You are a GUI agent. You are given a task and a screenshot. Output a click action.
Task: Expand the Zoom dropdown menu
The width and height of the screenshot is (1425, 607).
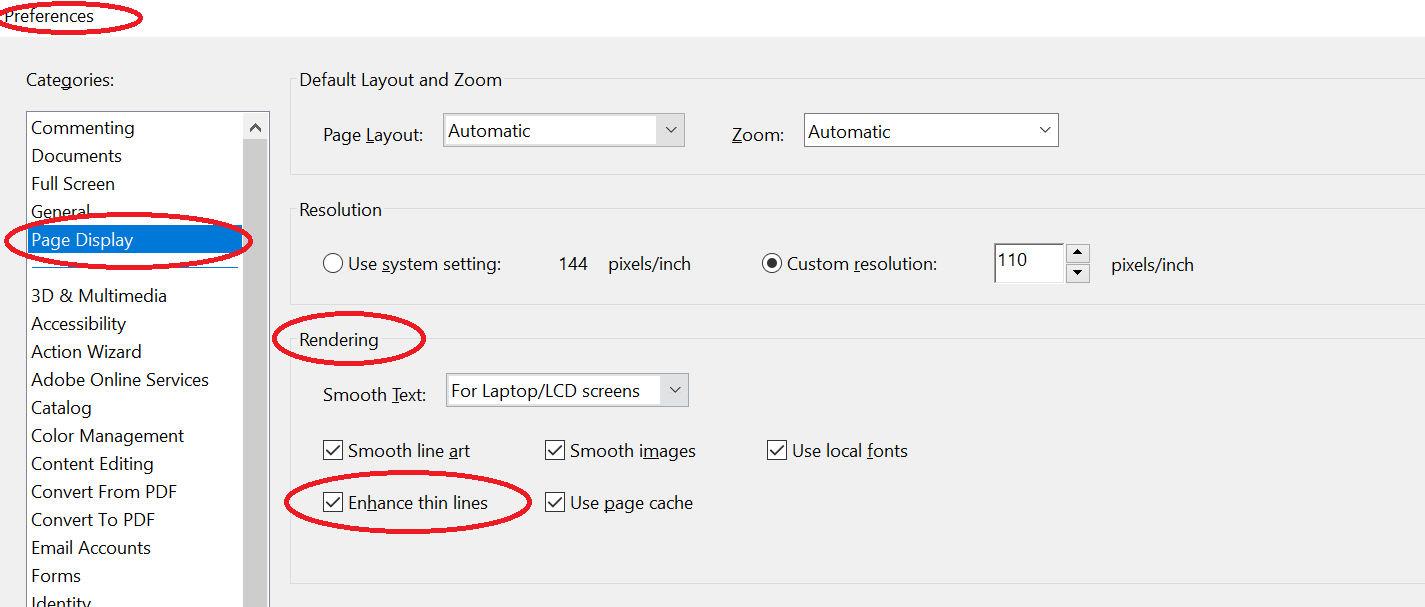pos(1045,131)
